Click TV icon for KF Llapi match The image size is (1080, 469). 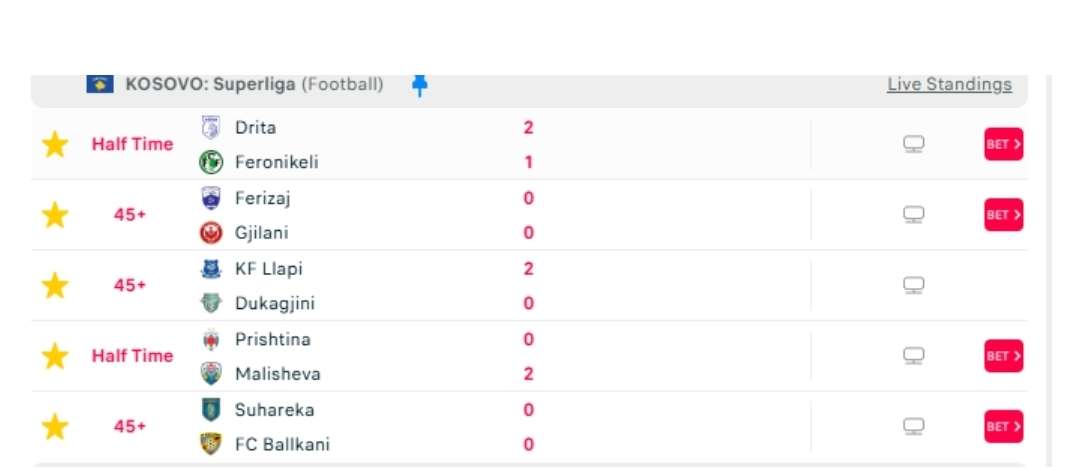(913, 285)
